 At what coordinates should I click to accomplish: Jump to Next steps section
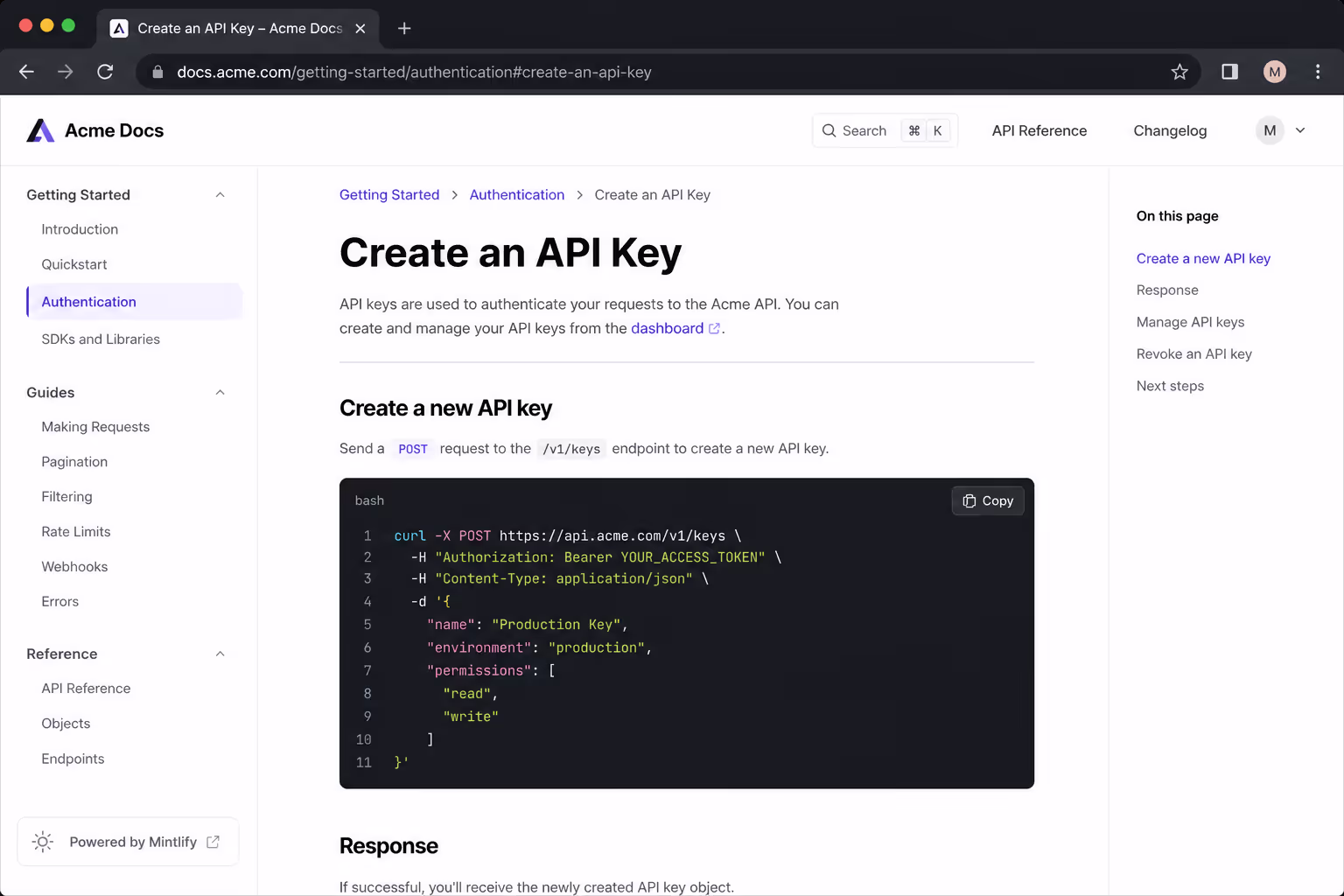(1170, 386)
